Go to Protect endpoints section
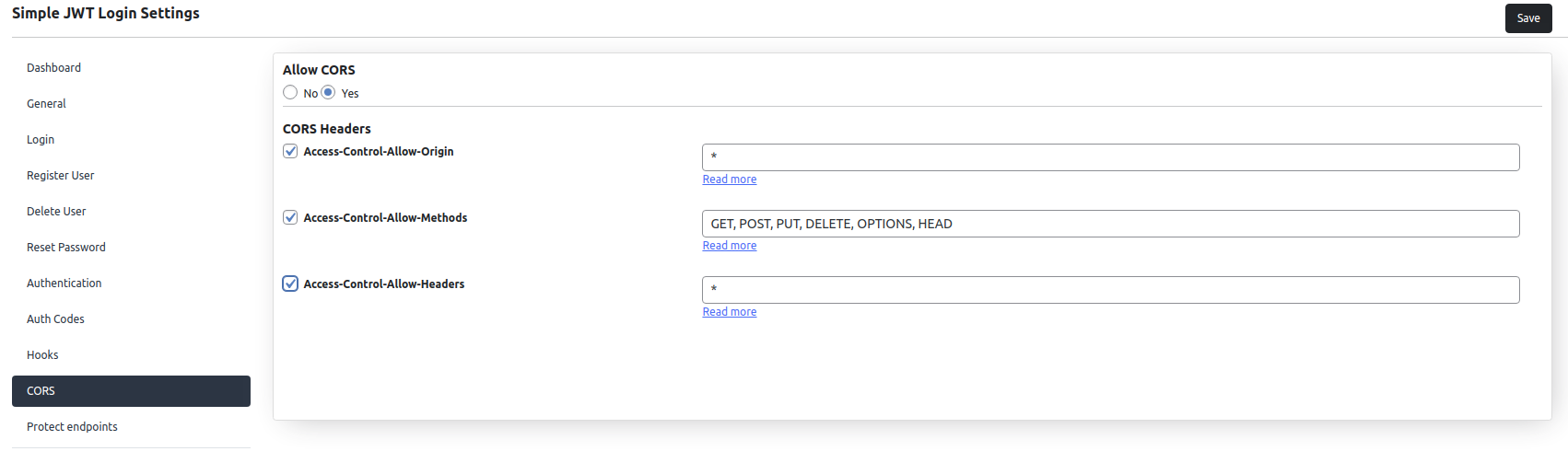1568x463 pixels. tap(72, 427)
